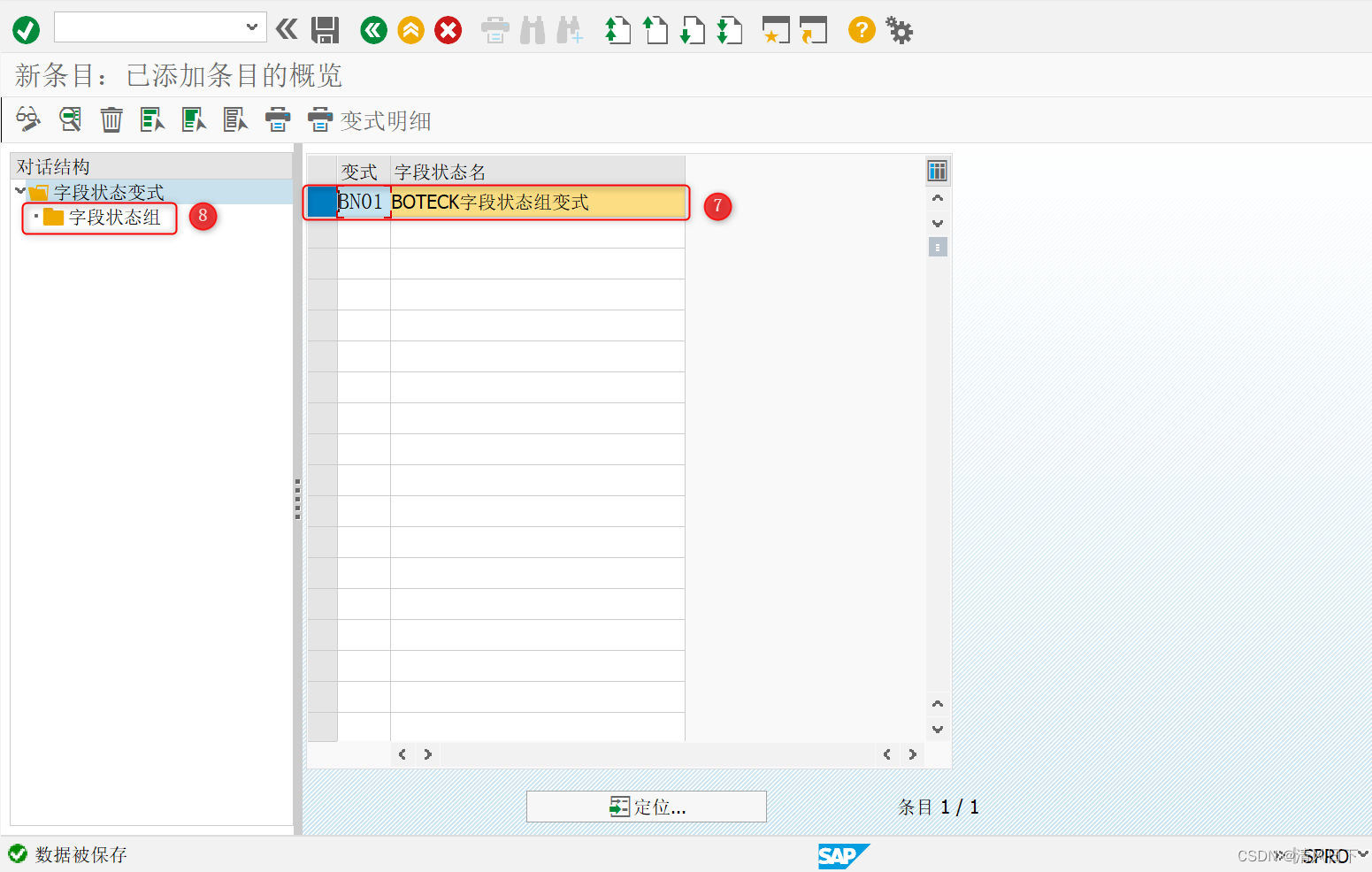1372x872 pixels.
Task: Open 字段状态组 folder in dialog structure
Action: 114,217
